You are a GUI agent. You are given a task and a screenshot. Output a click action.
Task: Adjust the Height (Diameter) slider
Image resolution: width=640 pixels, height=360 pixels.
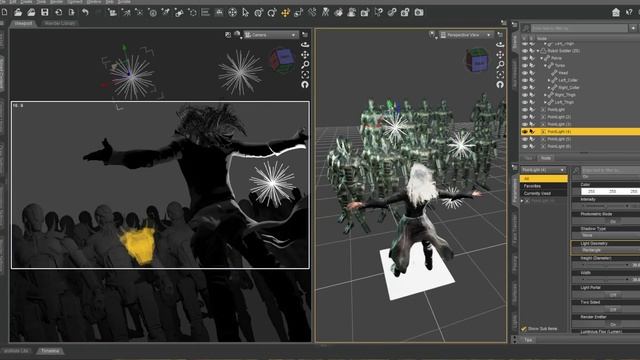[x=606, y=265]
